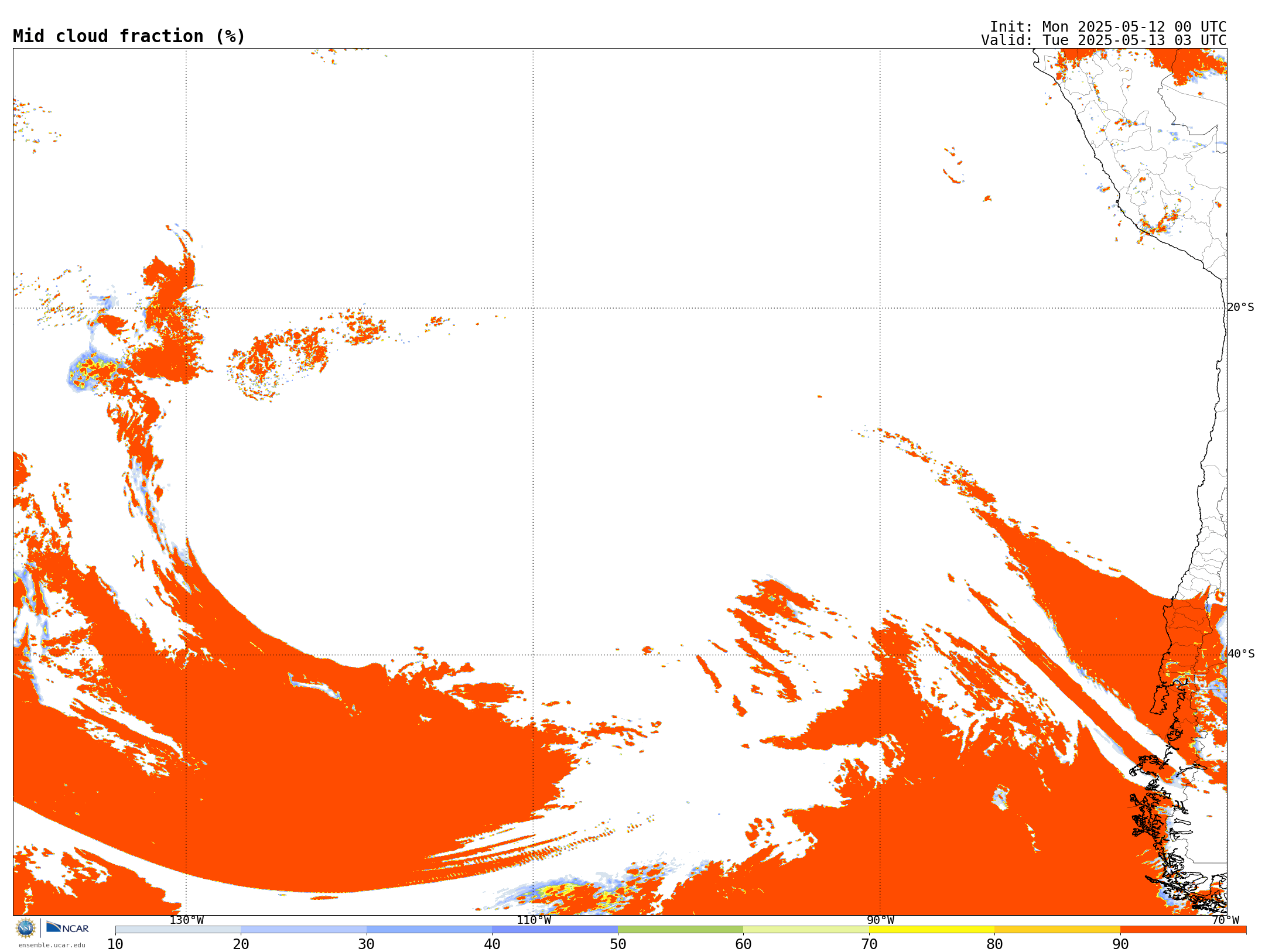Click the 70°W longitude label

tap(1226, 920)
